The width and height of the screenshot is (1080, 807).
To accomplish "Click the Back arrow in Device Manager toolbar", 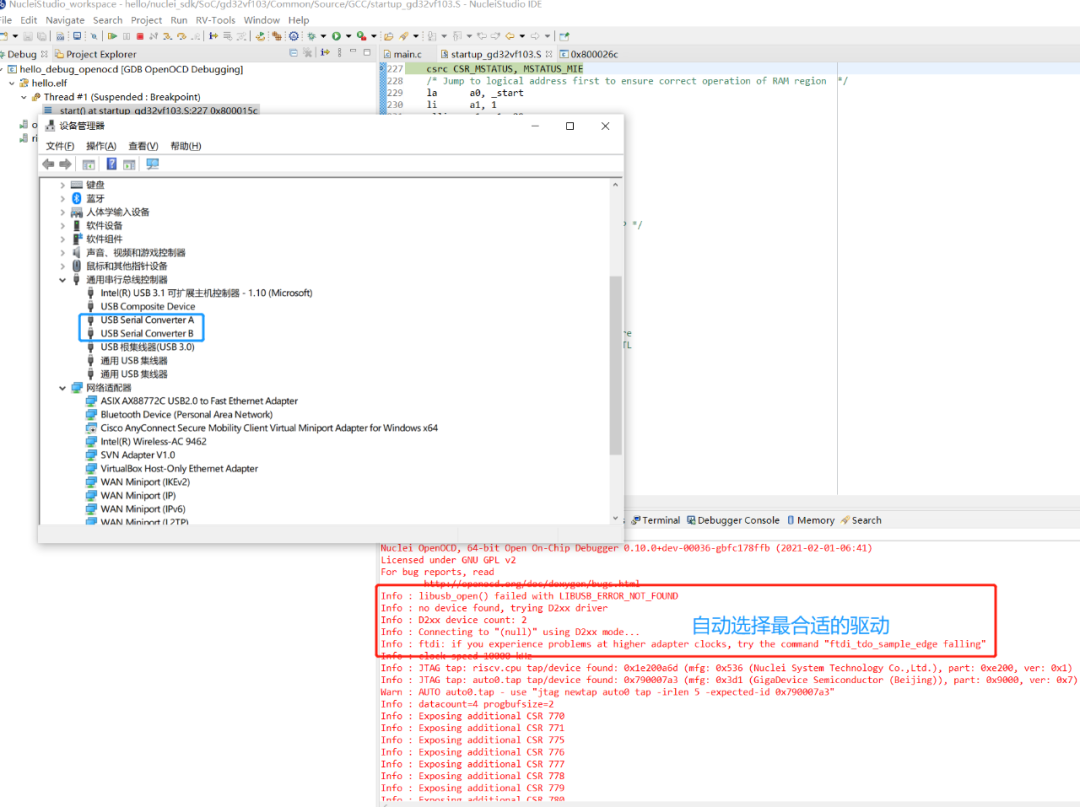I will click(48, 164).
